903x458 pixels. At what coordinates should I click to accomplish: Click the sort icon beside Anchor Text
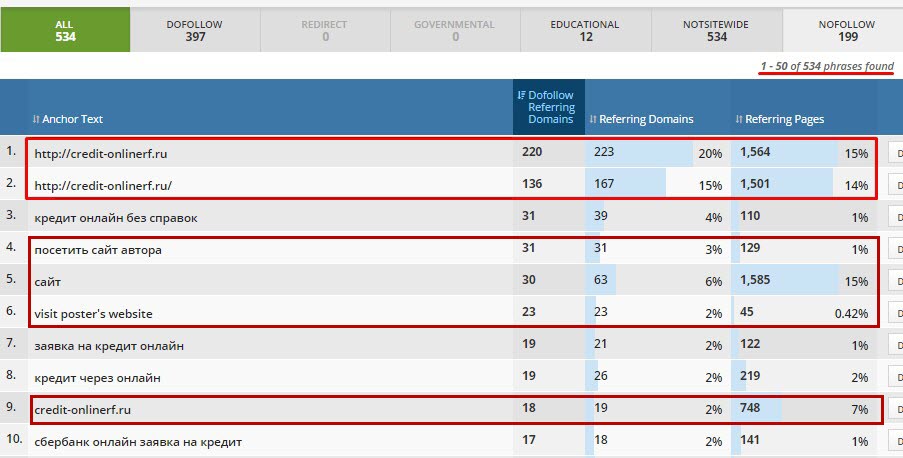pos(36,119)
